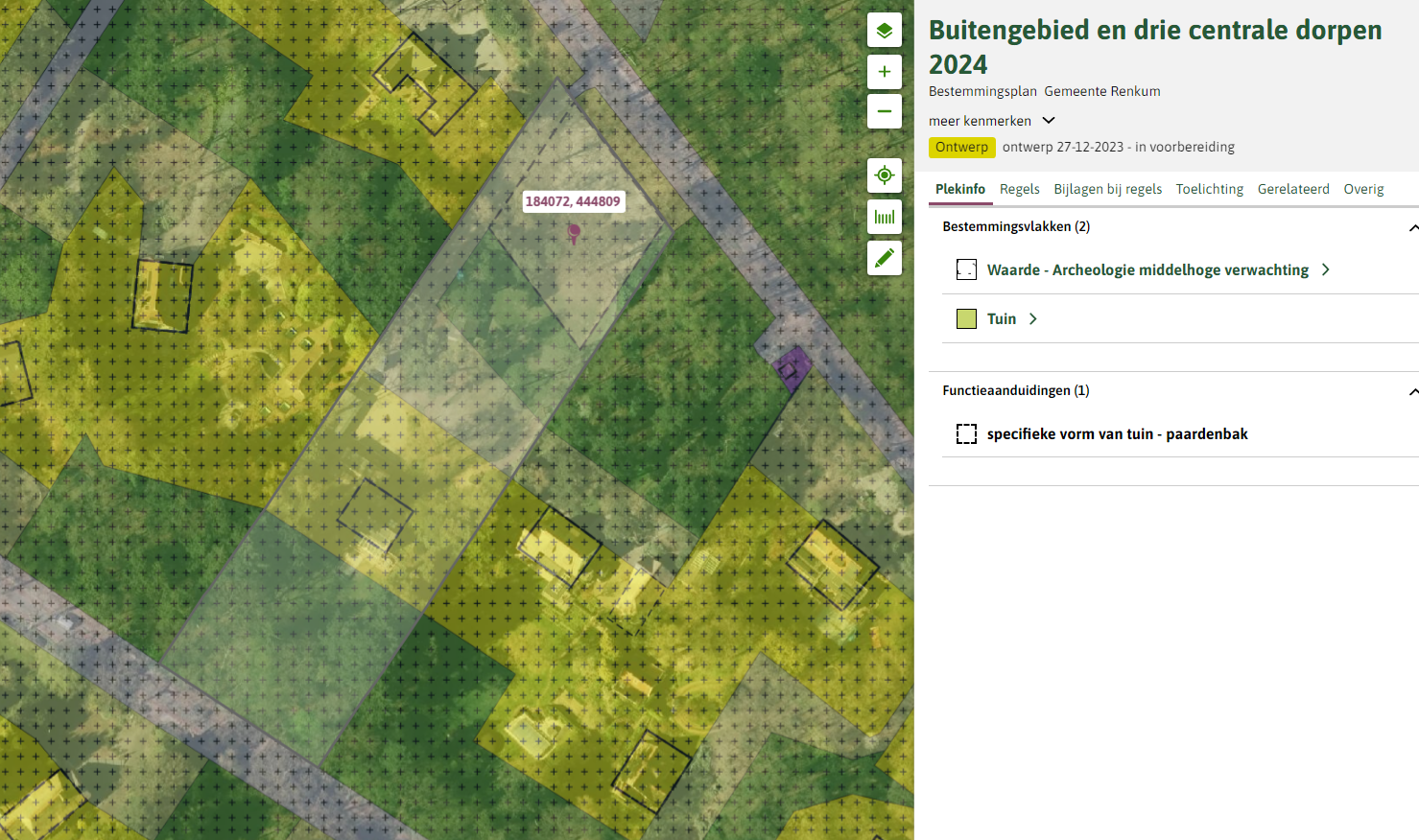The width and height of the screenshot is (1419, 840).
Task: Switch to the Plekinfo tab
Action: tap(960, 189)
